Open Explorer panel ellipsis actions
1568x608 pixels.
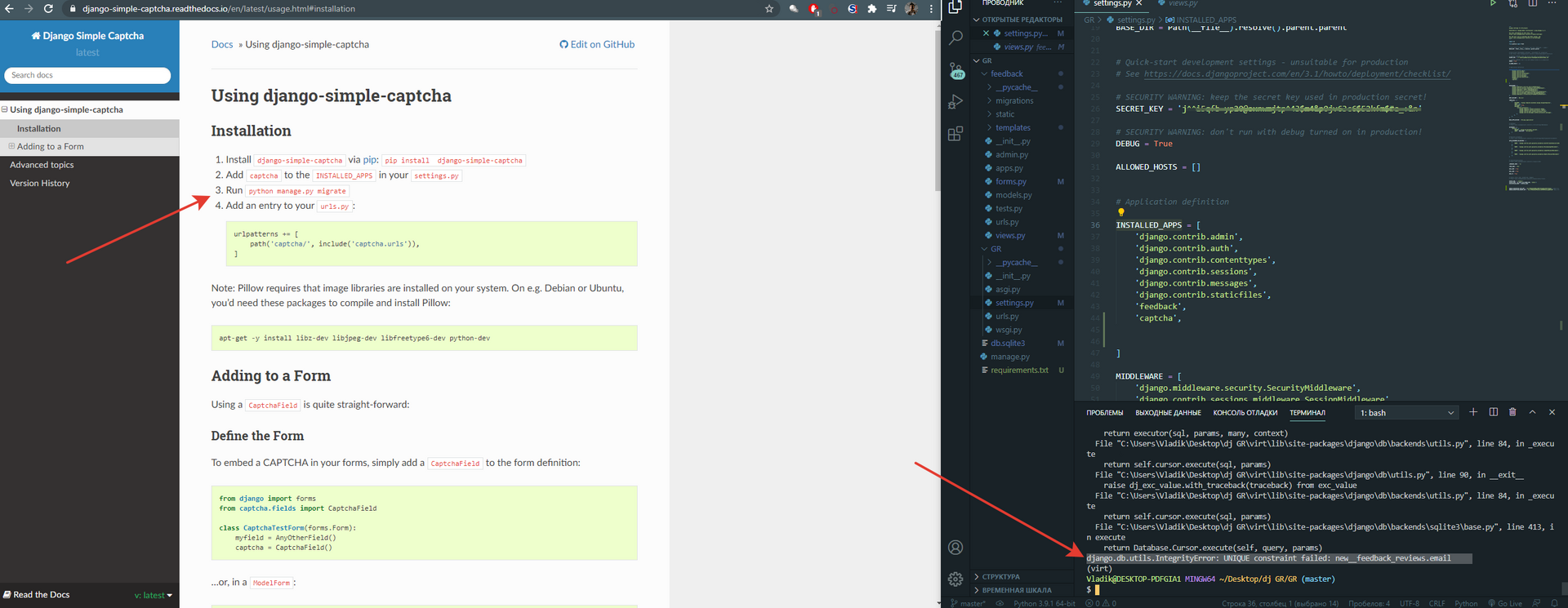1058,3
